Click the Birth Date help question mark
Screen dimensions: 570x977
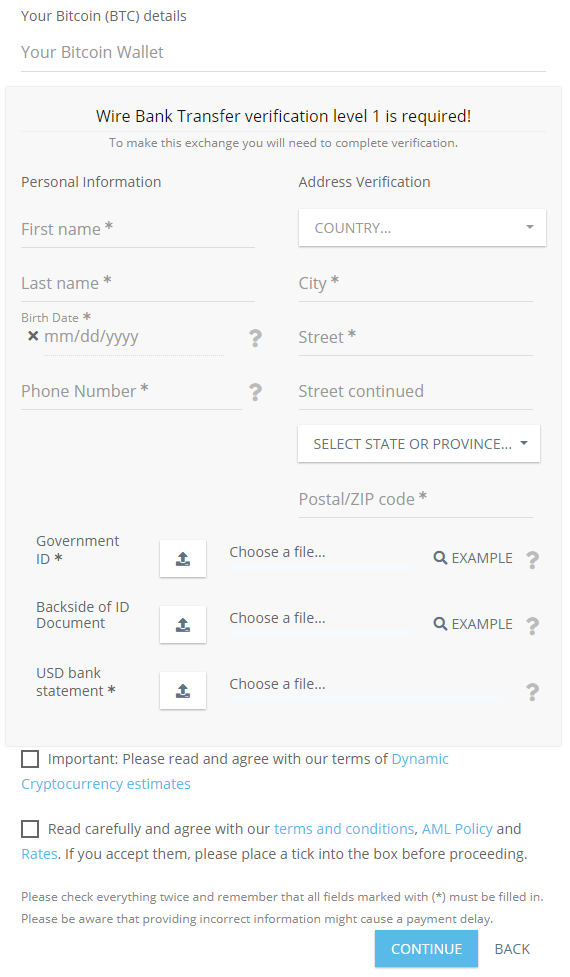coord(255,338)
